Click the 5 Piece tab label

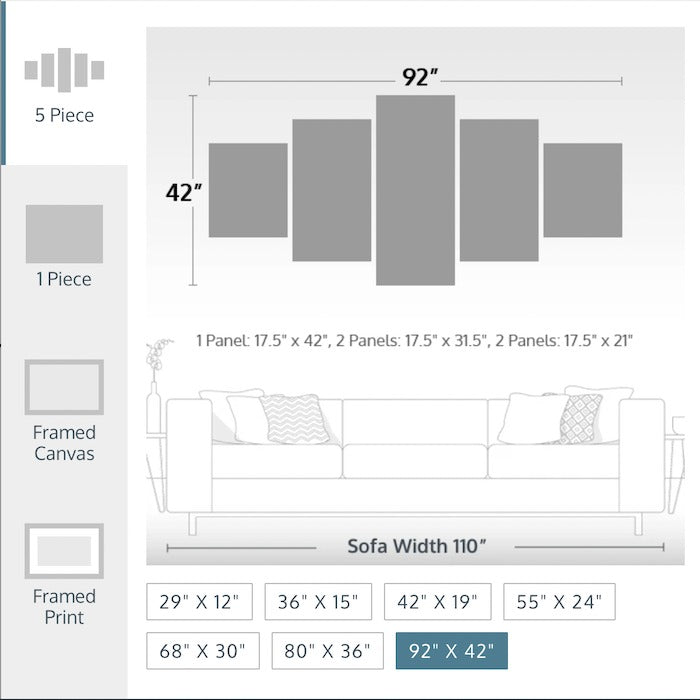[x=64, y=115]
